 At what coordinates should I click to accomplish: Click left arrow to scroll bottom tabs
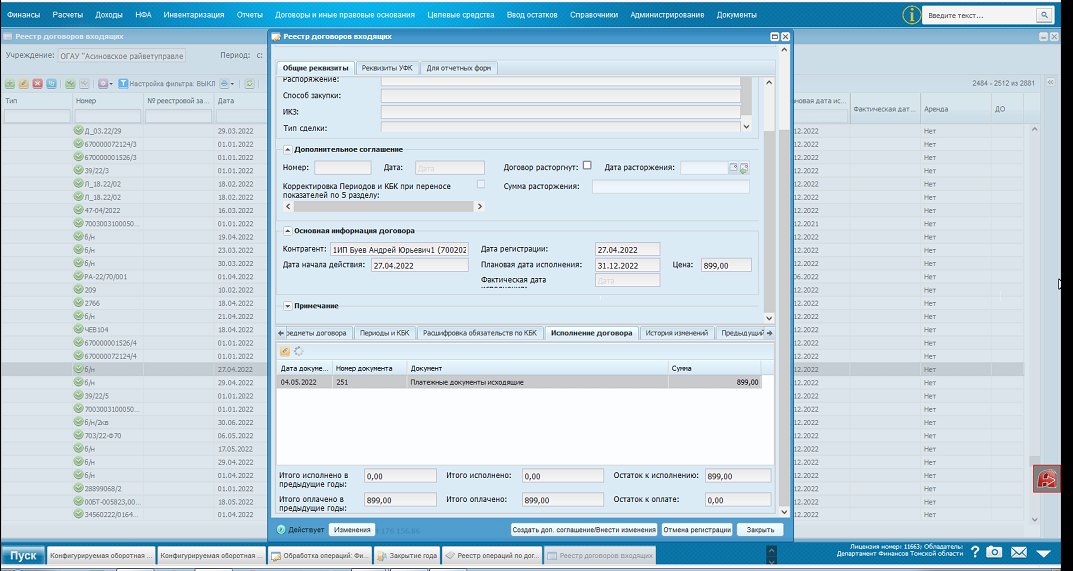281,333
